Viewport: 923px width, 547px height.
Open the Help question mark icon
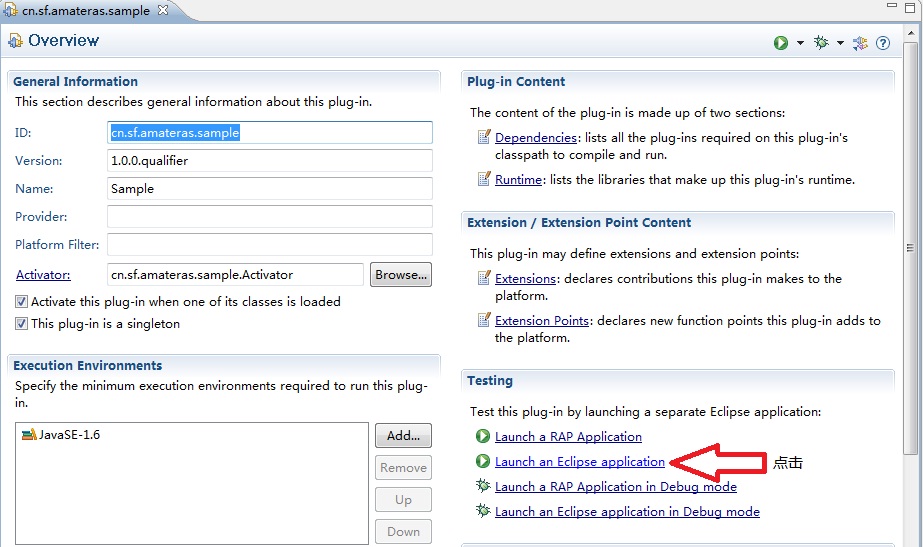click(882, 43)
